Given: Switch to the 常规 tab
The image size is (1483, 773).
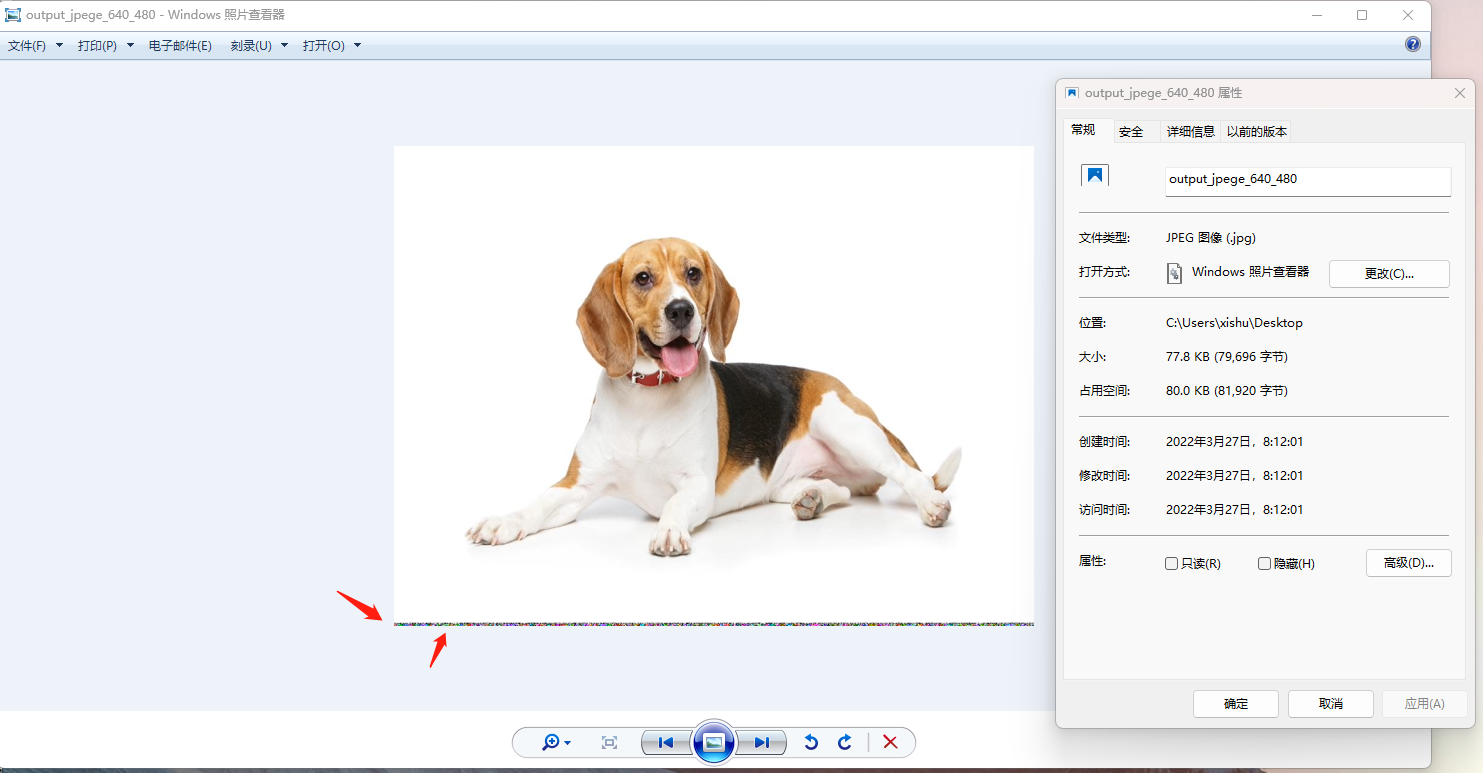Looking at the screenshot, I should 1083,130.
